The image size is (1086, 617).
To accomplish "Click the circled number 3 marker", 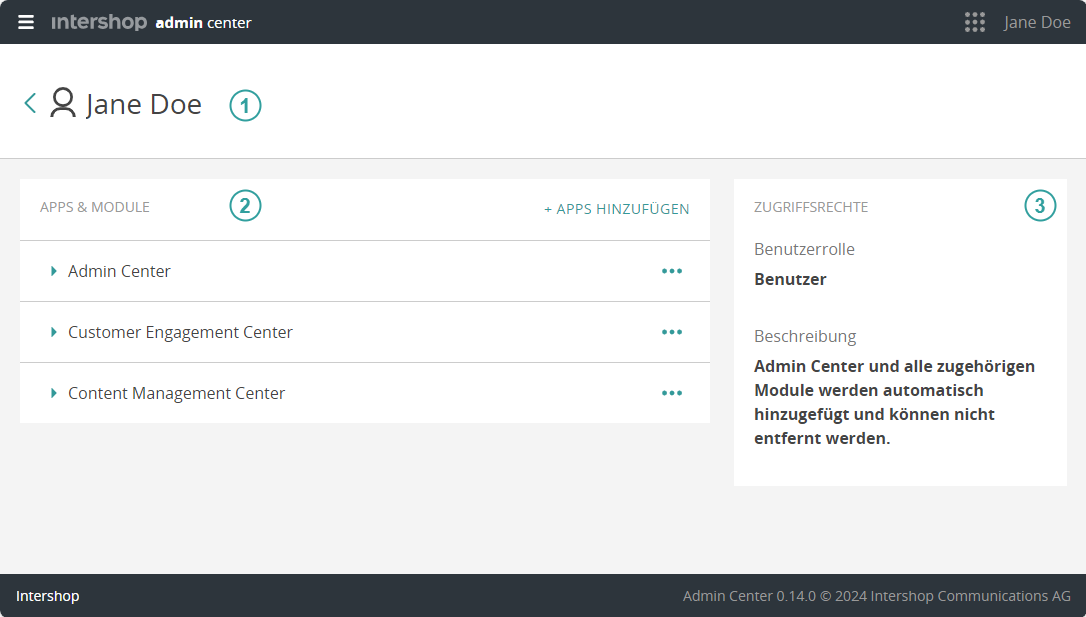I will click(x=1040, y=206).
